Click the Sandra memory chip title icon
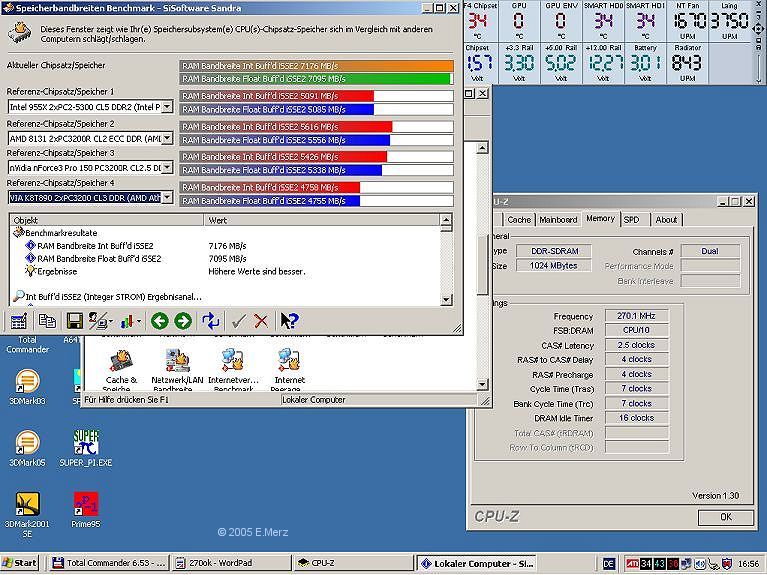This screenshot has width=767, height=575. pos(19,33)
